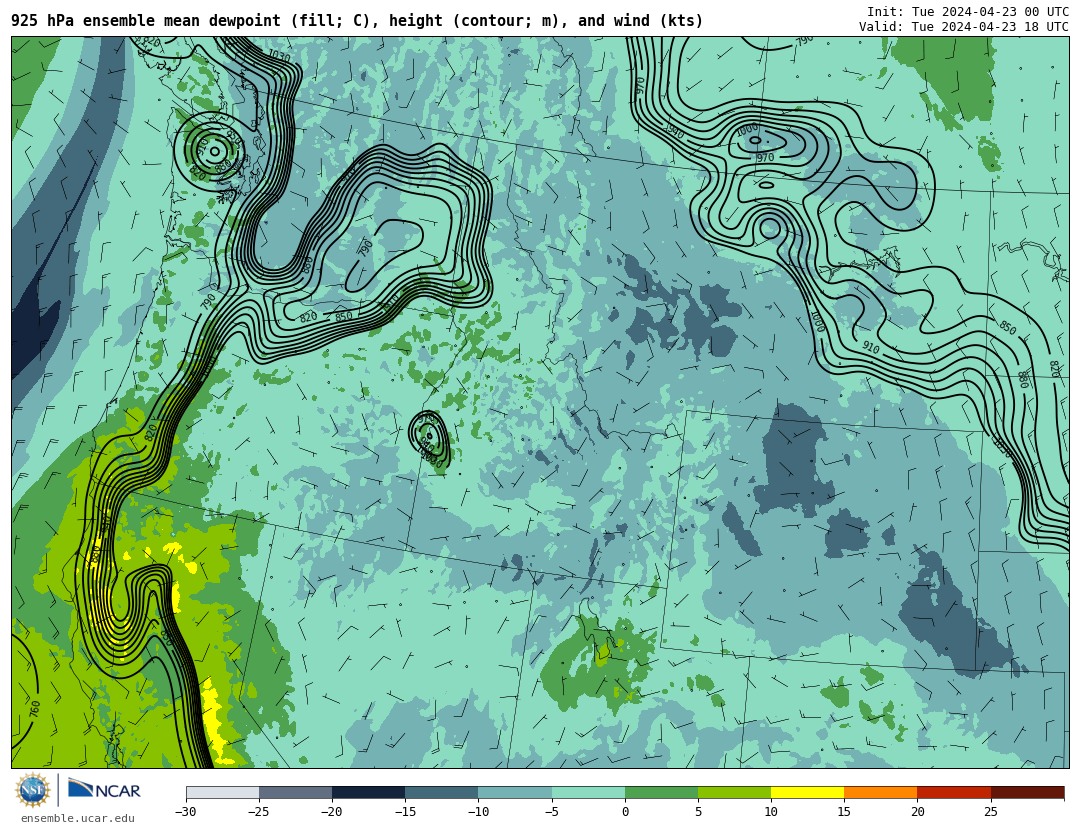Click the -5 to 0 color swatch
The height and width of the screenshot is (831, 1080).
pyautogui.click(x=588, y=793)
